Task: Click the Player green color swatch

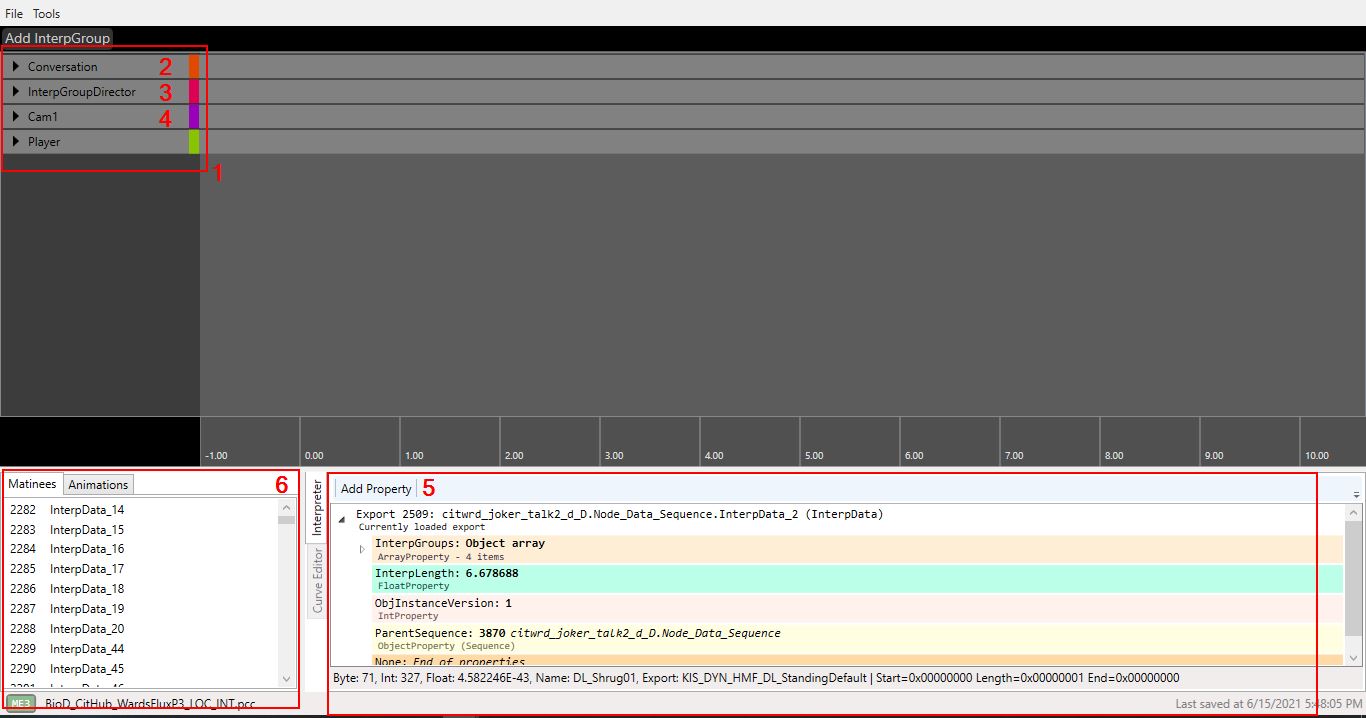Action: tap(194, 142)
